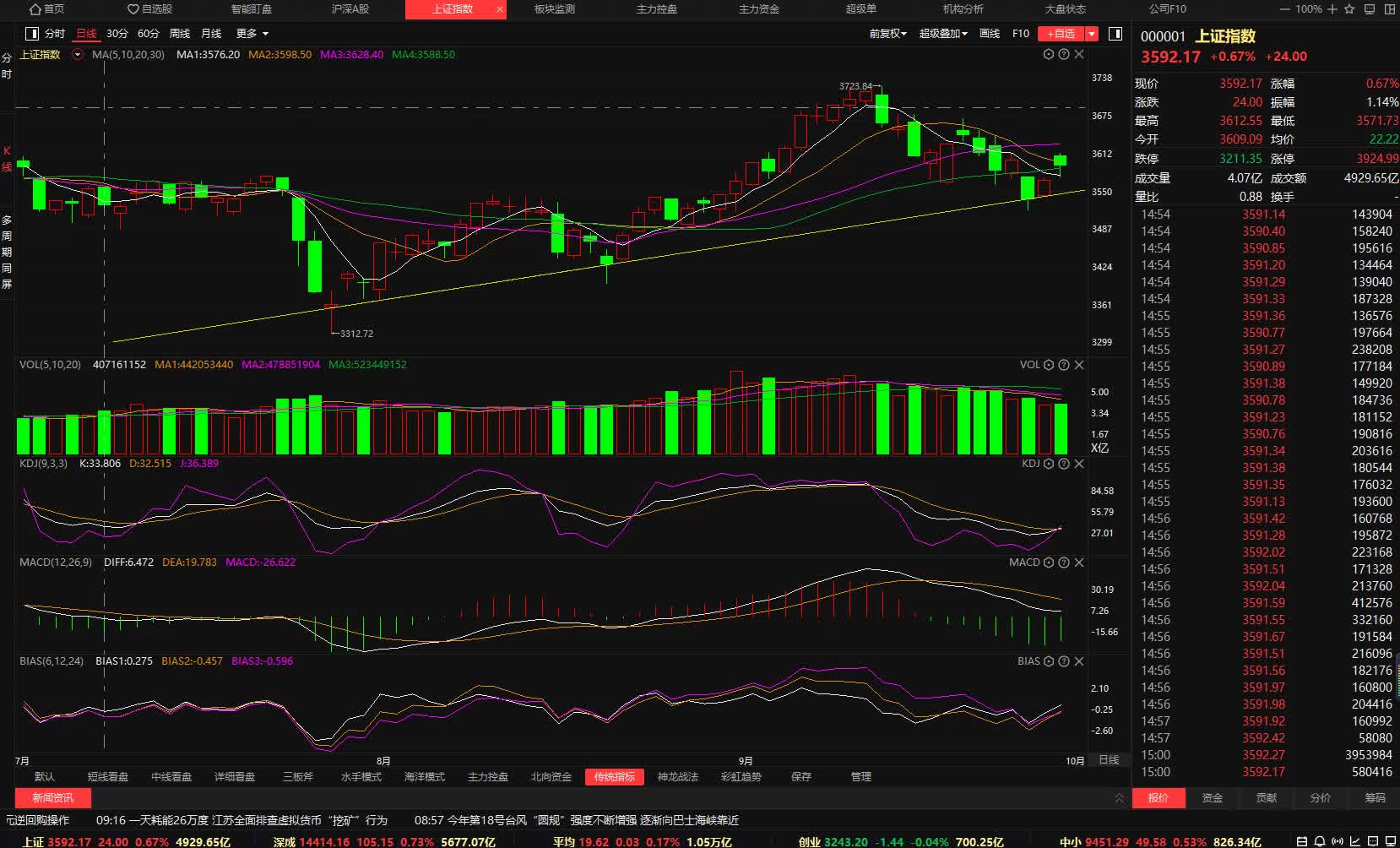
Task: Switch to the 贡献 side tab
Action: coord(1267,798)
